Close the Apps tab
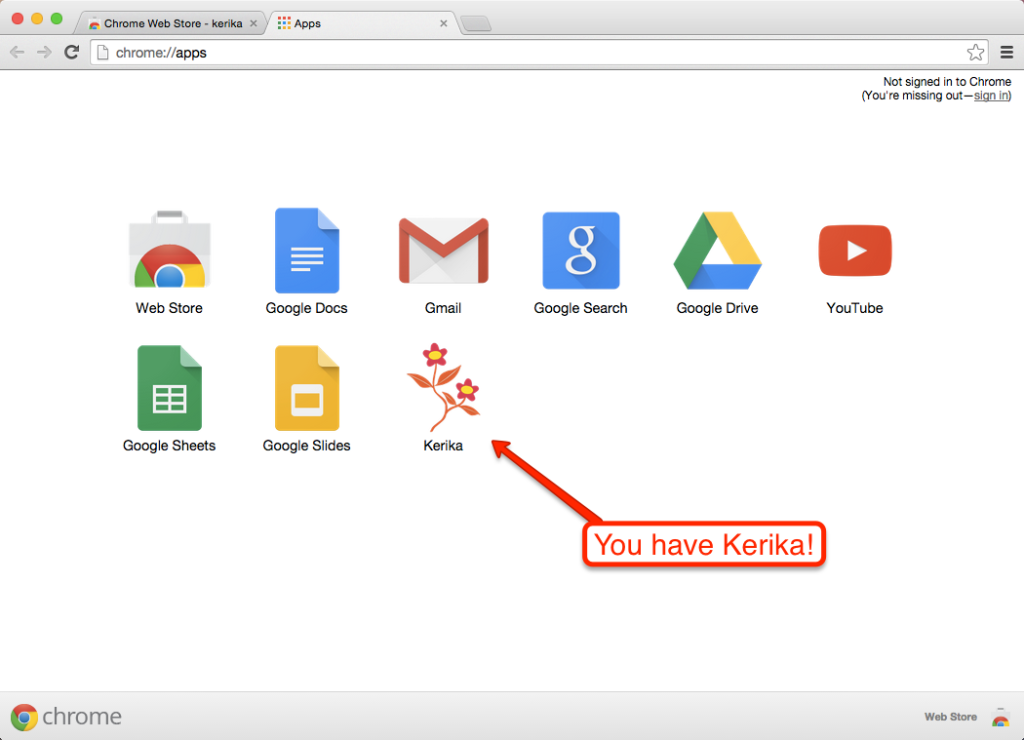Image resolution: width=1024 pixels, height=740 pixels. click(443, 24)
